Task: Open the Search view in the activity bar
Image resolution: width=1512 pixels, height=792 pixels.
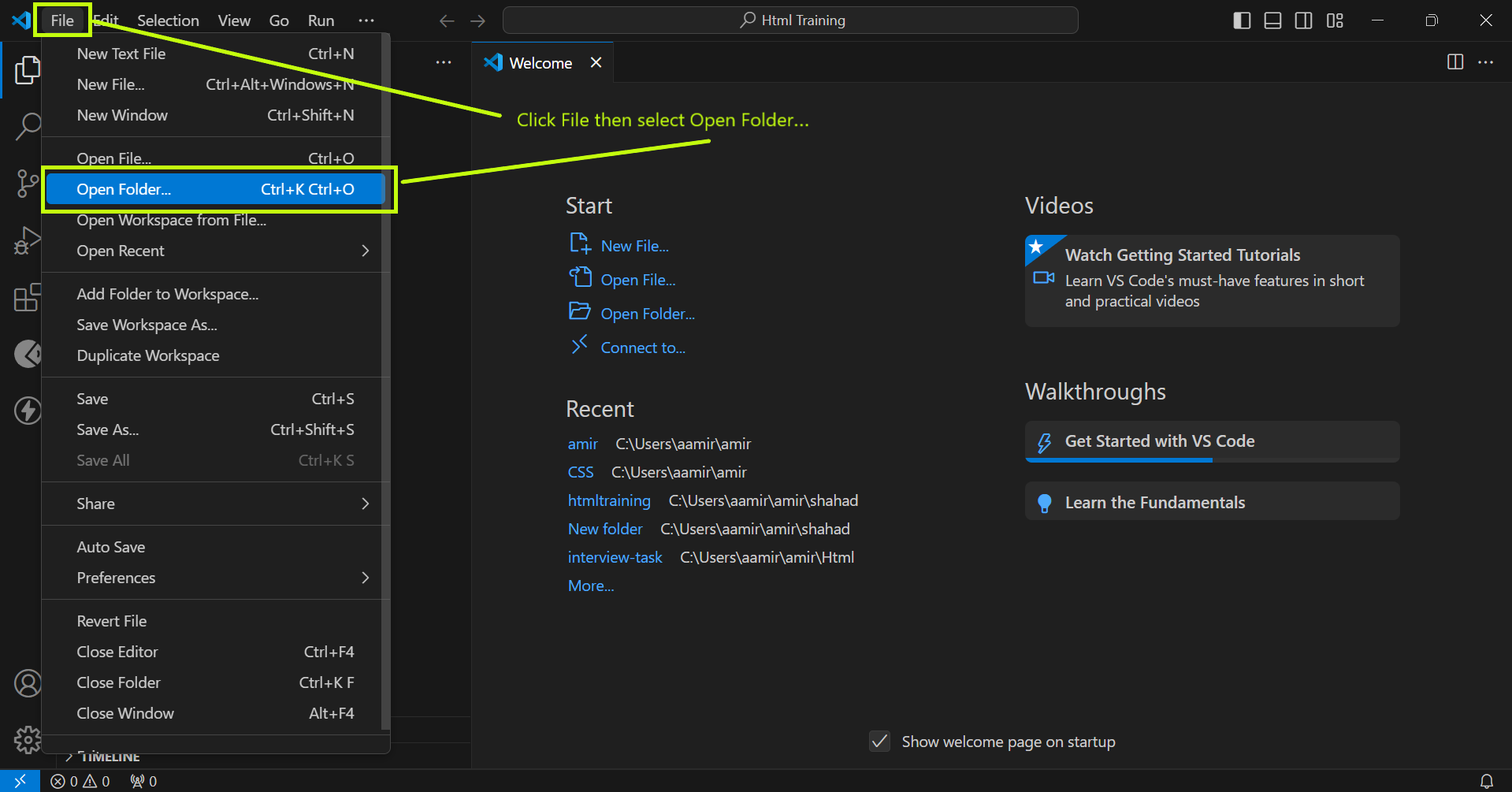Action: point(28,125)
